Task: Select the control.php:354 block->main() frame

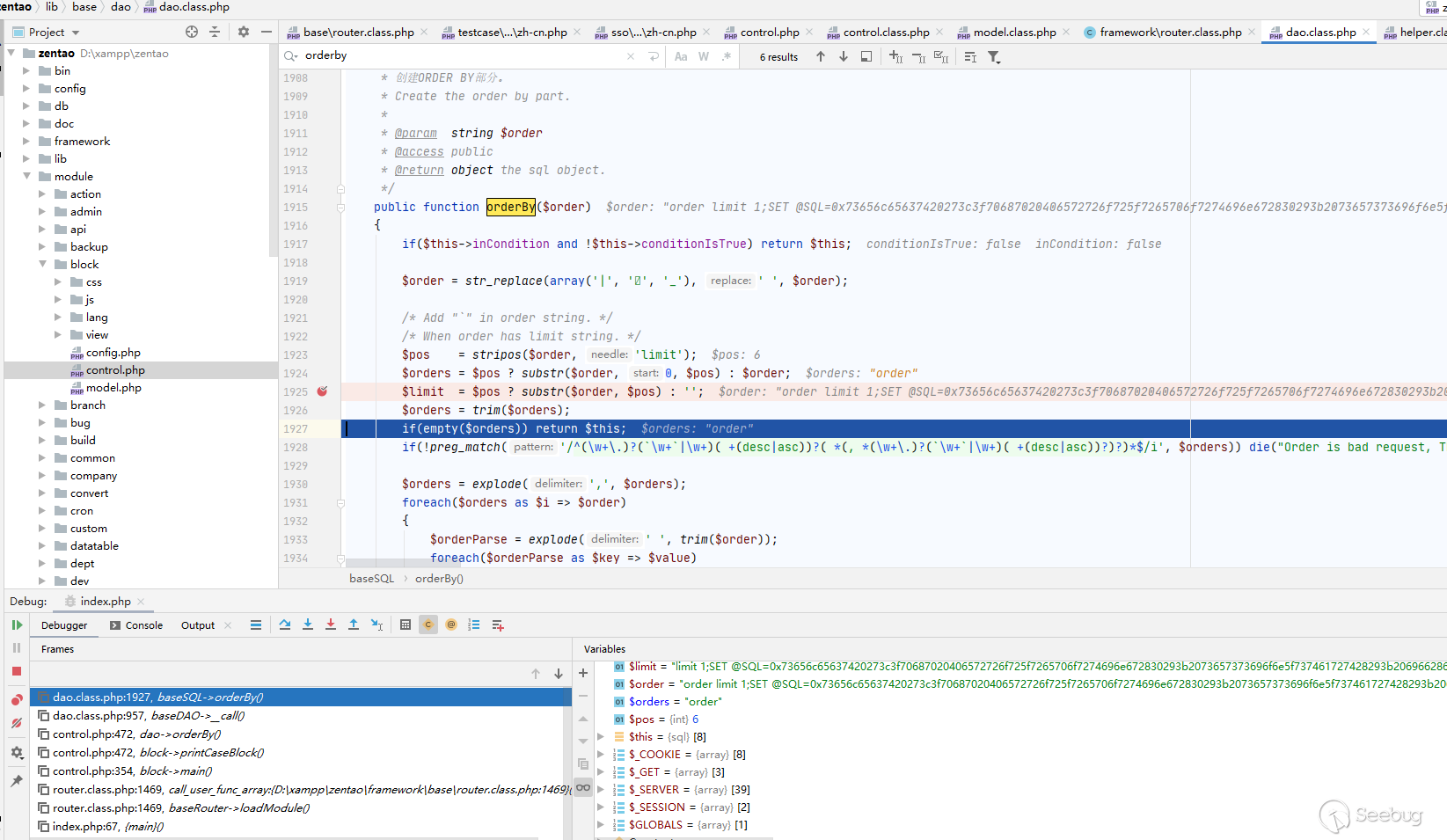Action: click(132, 771)
